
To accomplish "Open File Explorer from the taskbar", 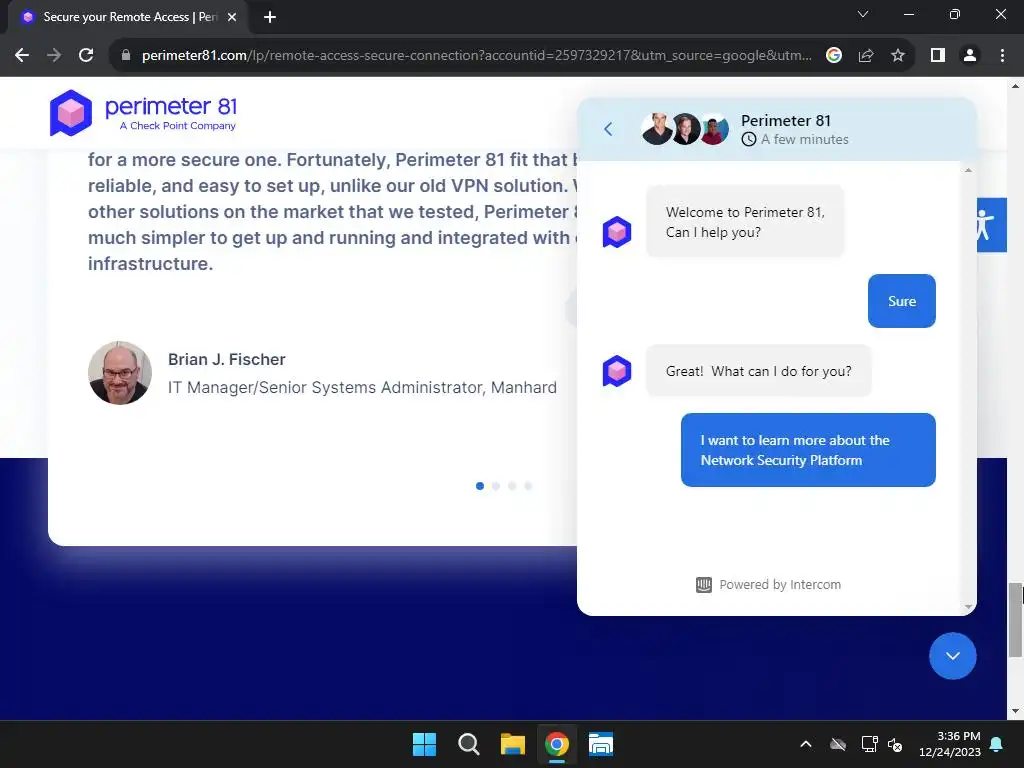I will pyautogui.click(x=513, y=744).
